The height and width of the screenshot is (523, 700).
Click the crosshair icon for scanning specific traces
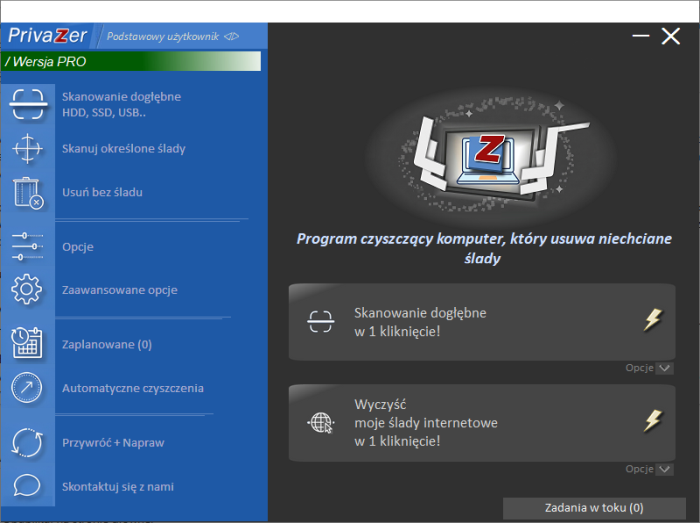(28, 148)
